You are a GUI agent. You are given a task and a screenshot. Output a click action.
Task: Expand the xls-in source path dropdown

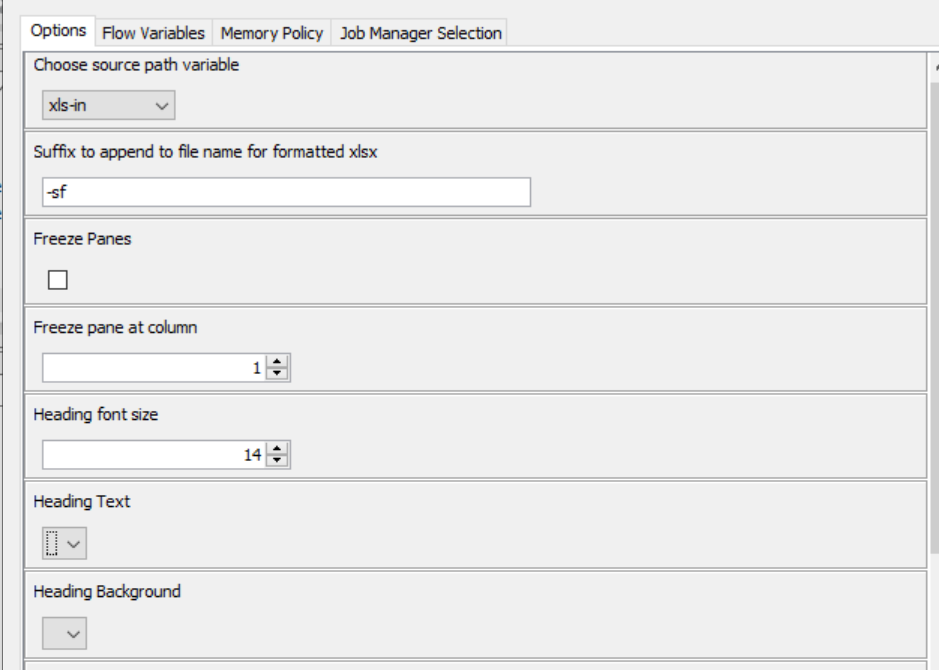tap(108, 105)
